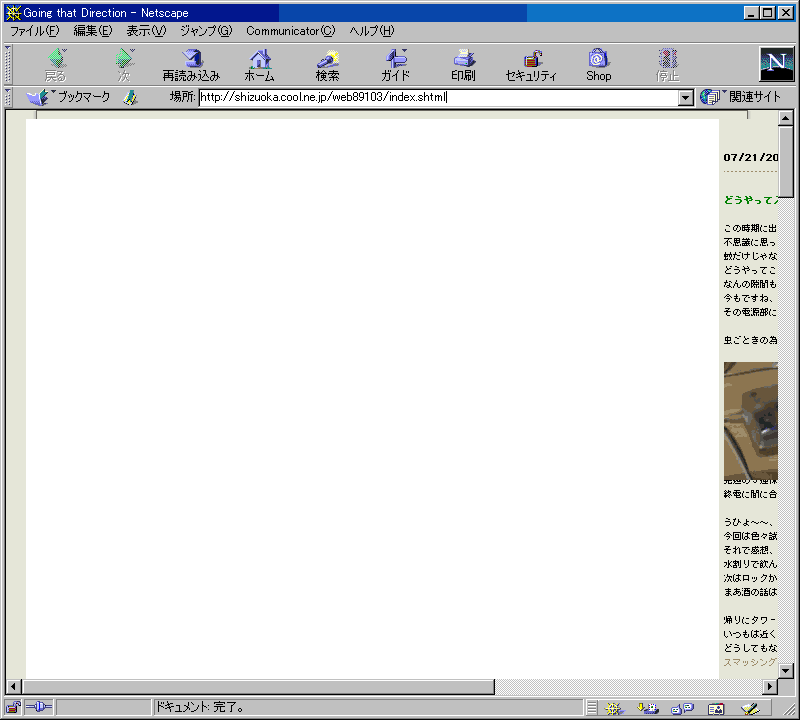Image resolution: width=800 pixels, height=720 pixels.
Task: Click the Stop (停止) button
Action: click(x=668, y=65)
